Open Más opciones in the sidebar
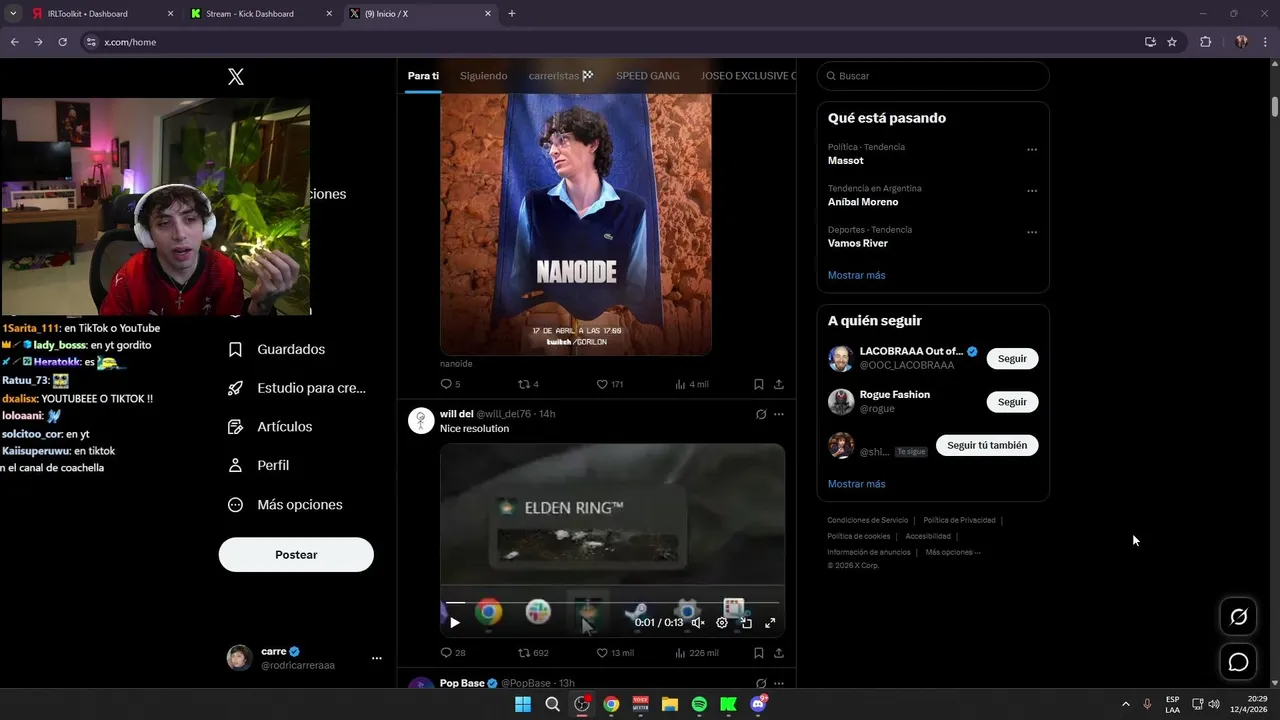The width and height of the screenshot is (1280, 720). 285,505
